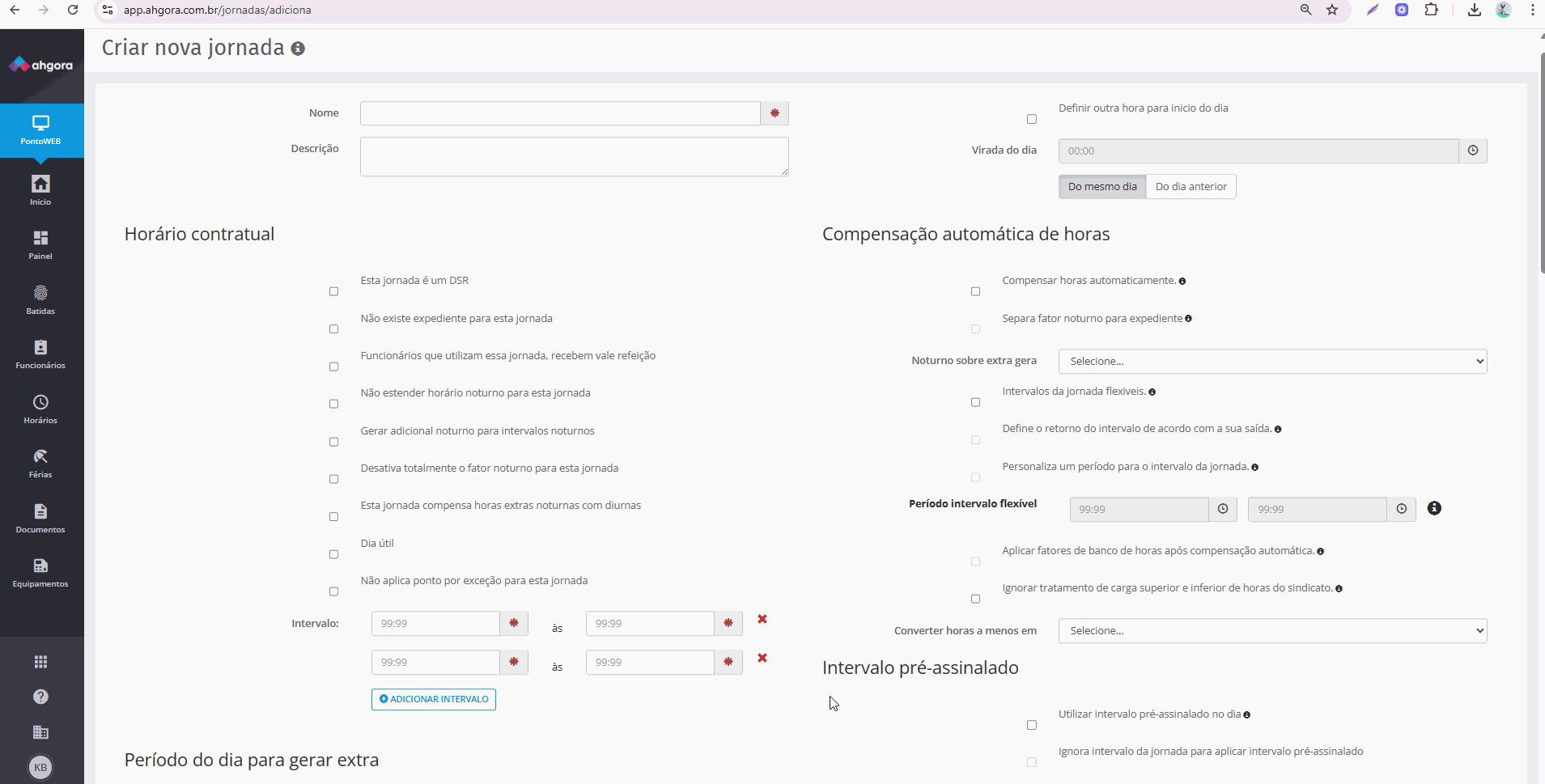1545x784 pixels.
Task: Open Funcionários in the sidebar
Action: [40, 354]
